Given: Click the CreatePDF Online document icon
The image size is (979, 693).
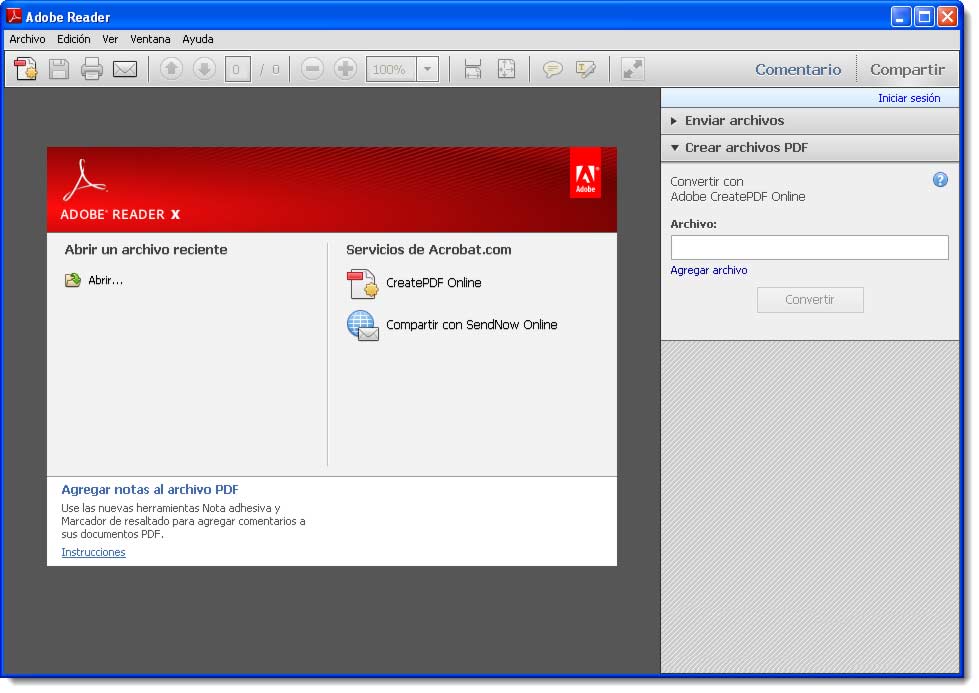Looking at the screenshot, I should (362, 283).
